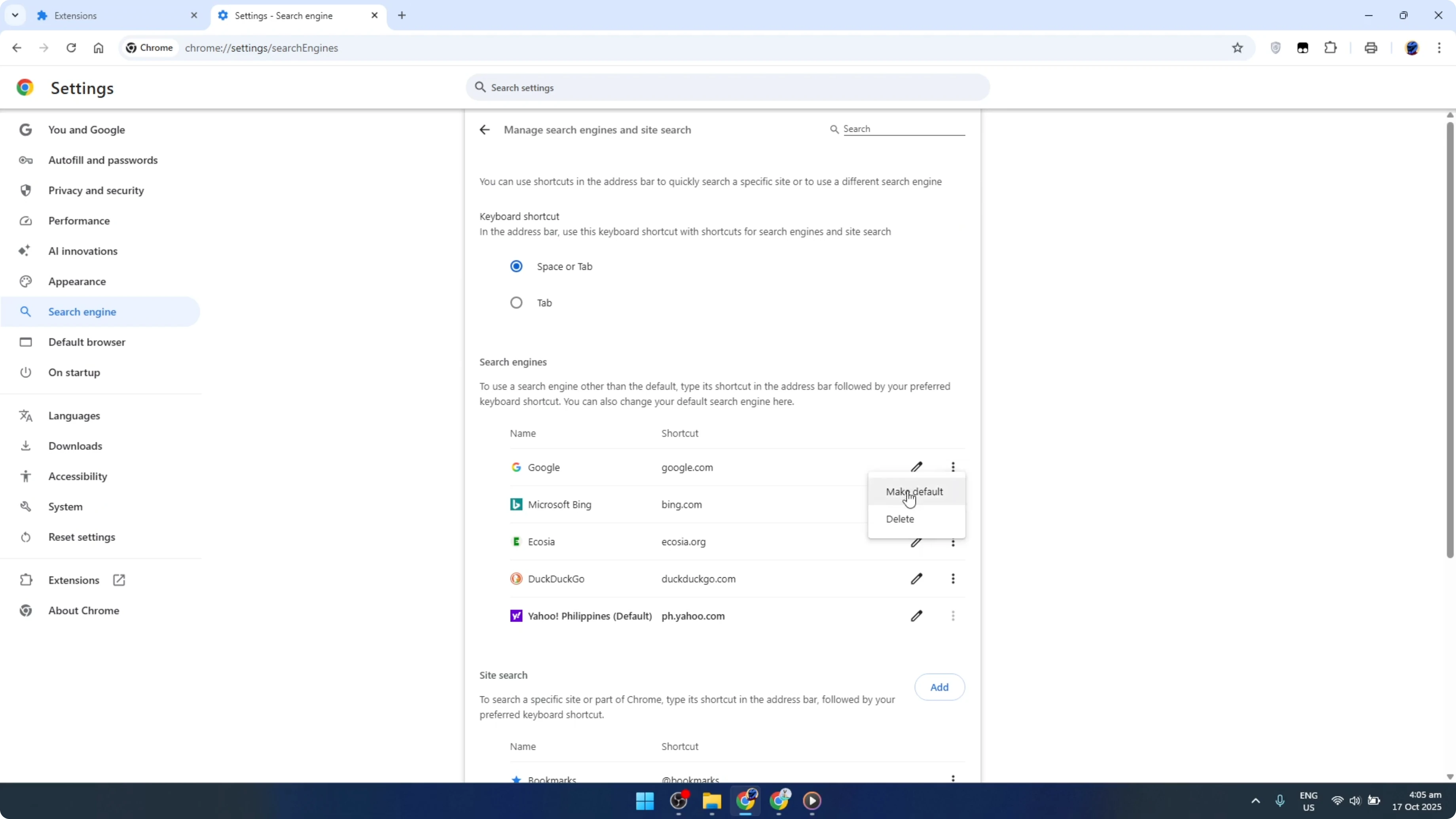Close the Settings - Search engine tab
Image resolution: width=1456 pixels, height=819 pixels.
(x=374, y=15)
